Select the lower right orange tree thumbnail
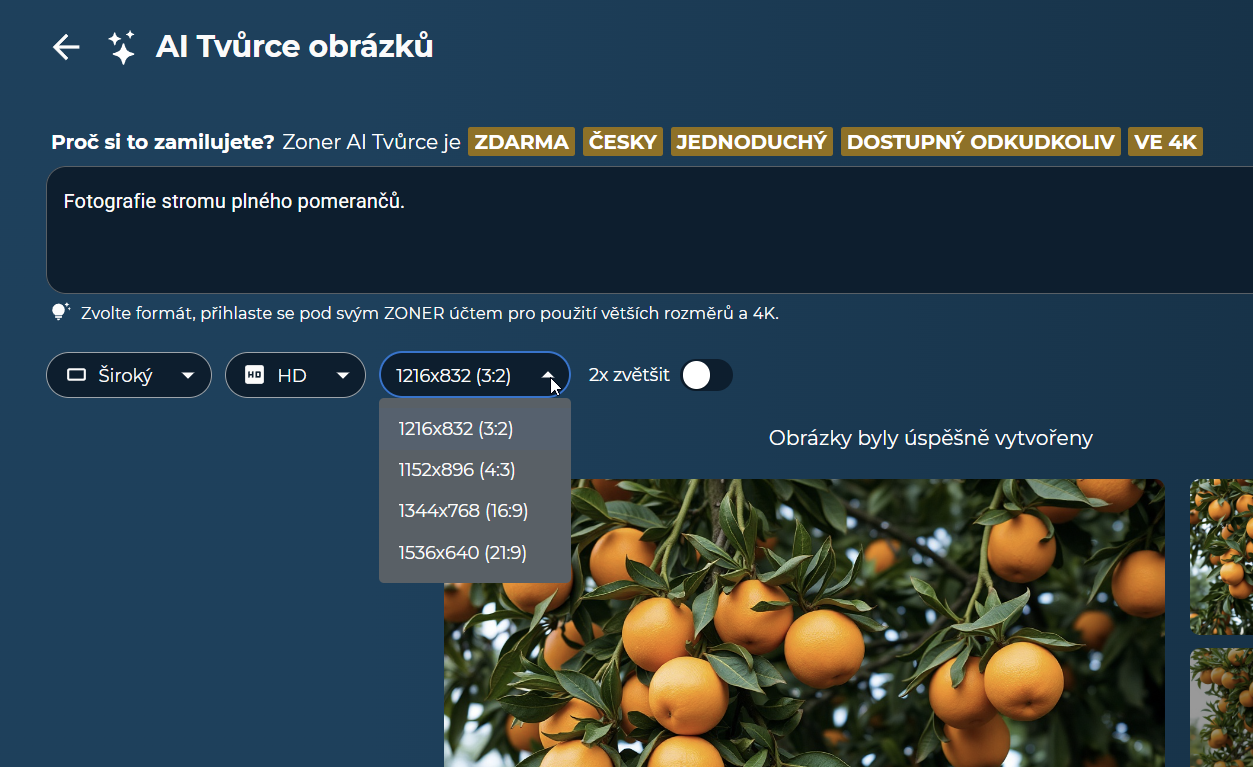 [1221, 707]
